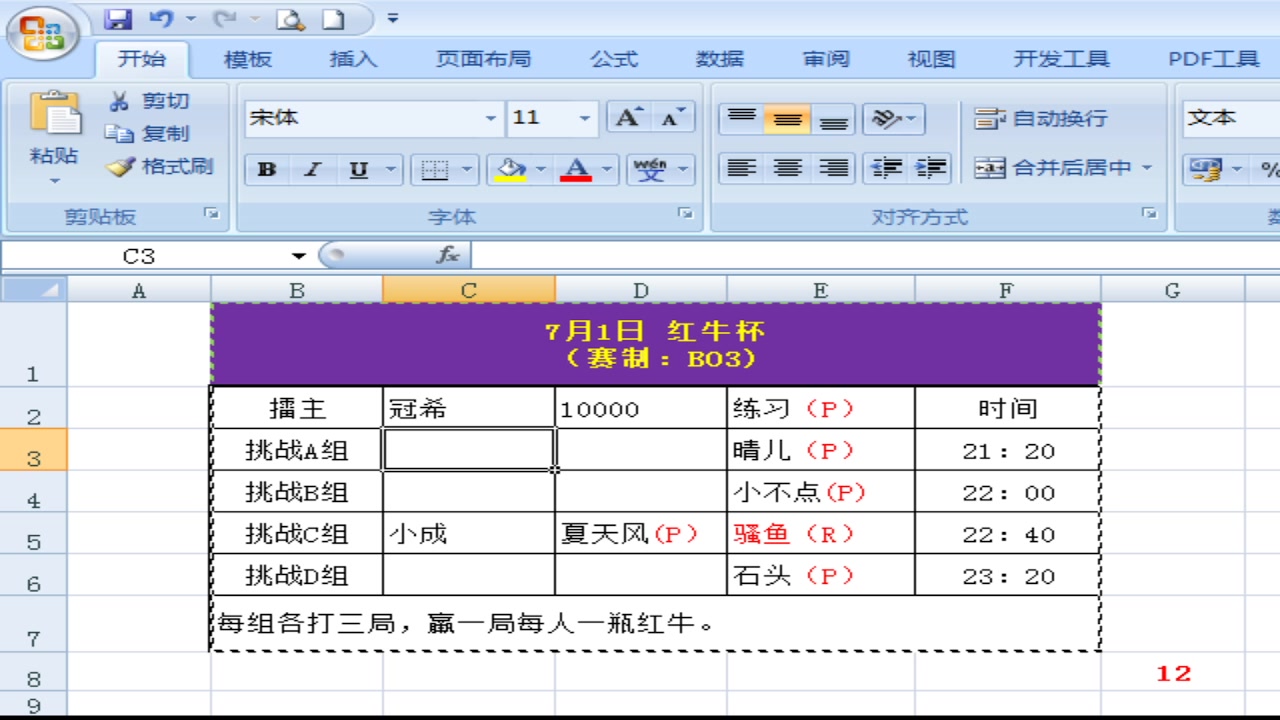Undo the last action
The width and height of the screenshot is (1280, 720).
tap(161, 19)
